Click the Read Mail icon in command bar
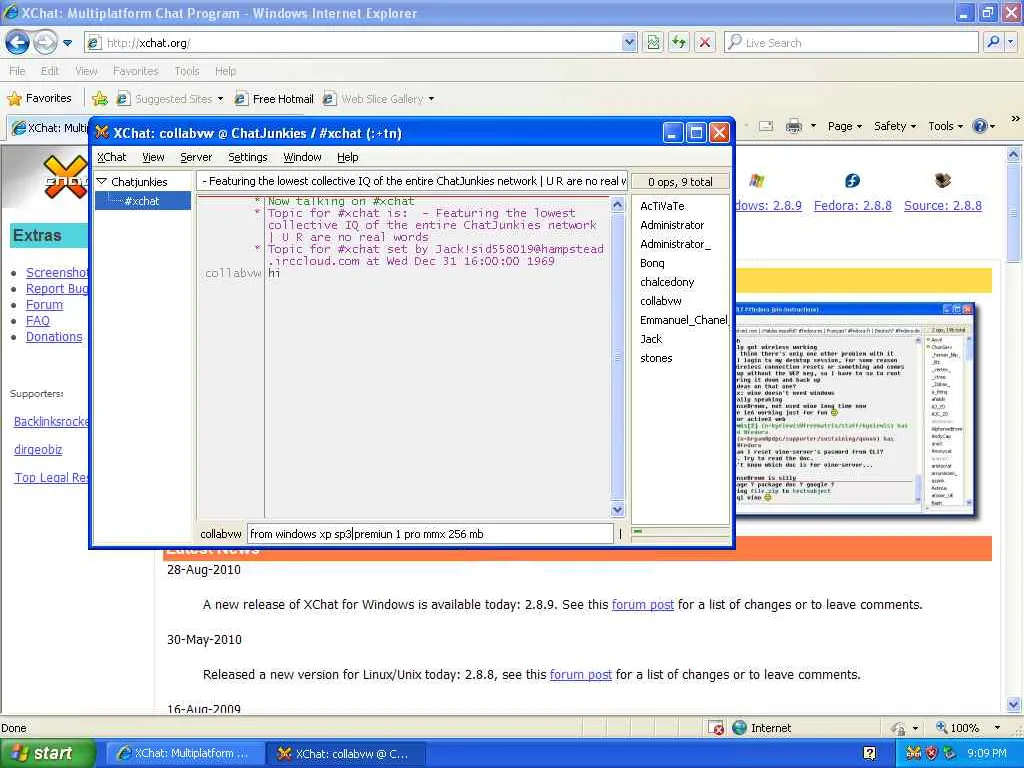 click(766, 126)
